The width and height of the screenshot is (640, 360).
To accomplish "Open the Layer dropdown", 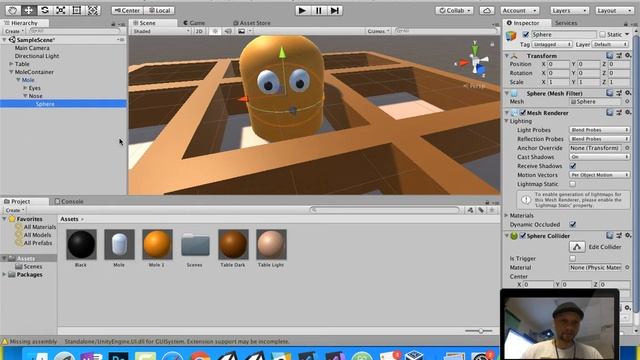I will click(x=610, y=44).
